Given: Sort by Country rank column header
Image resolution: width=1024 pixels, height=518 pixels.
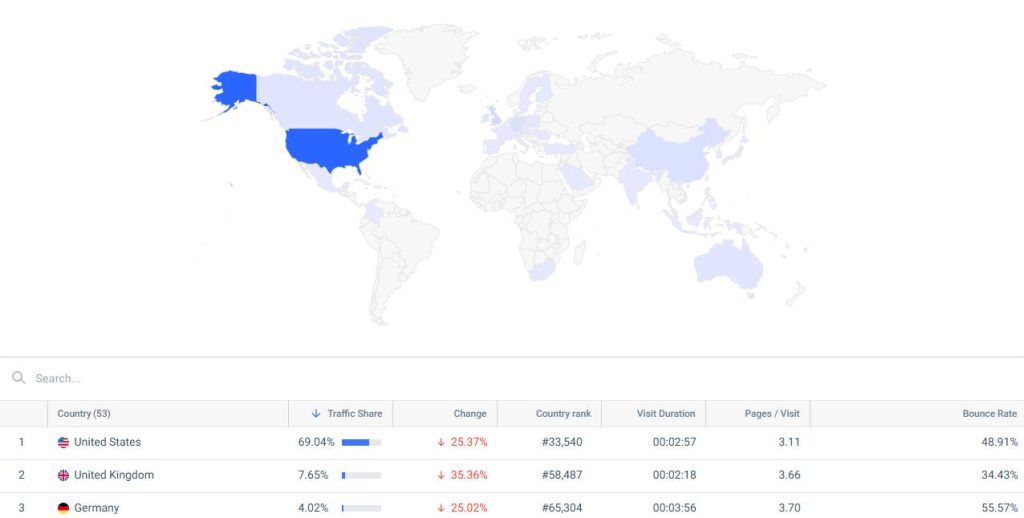Looking at the screenshot, I should [563, 413].
